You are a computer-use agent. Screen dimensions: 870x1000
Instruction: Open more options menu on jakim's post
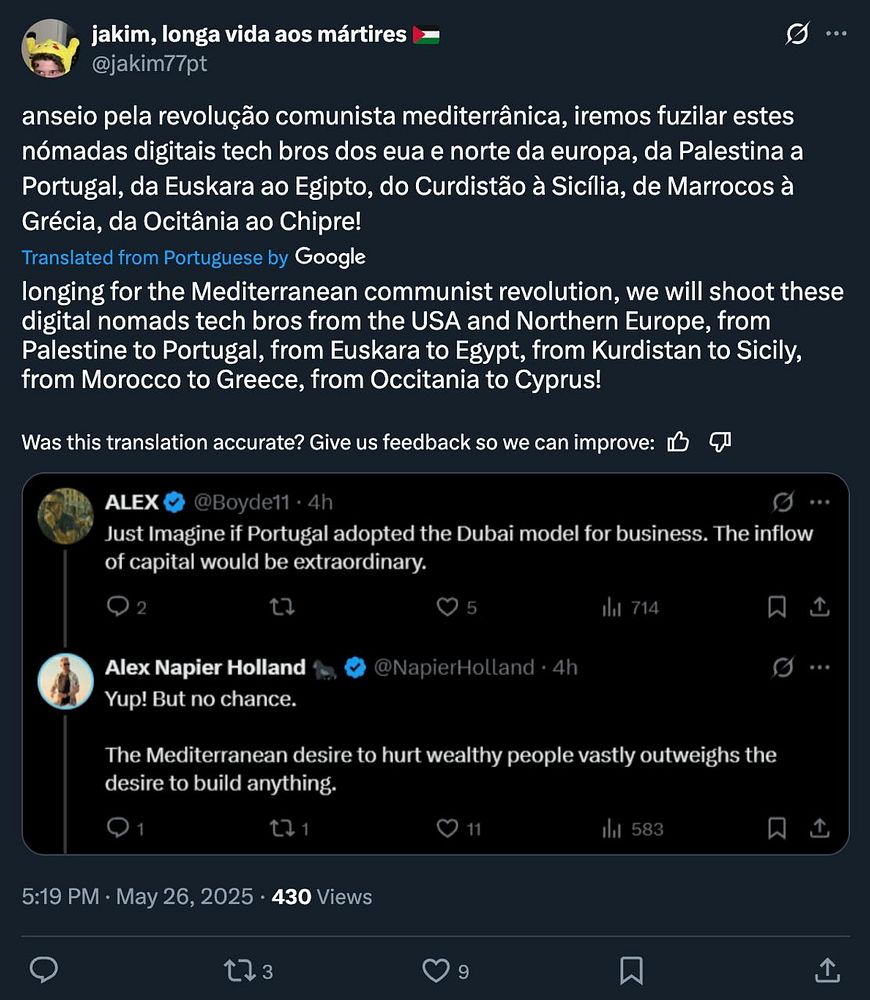pyautogui.click(x=836, y=34)
